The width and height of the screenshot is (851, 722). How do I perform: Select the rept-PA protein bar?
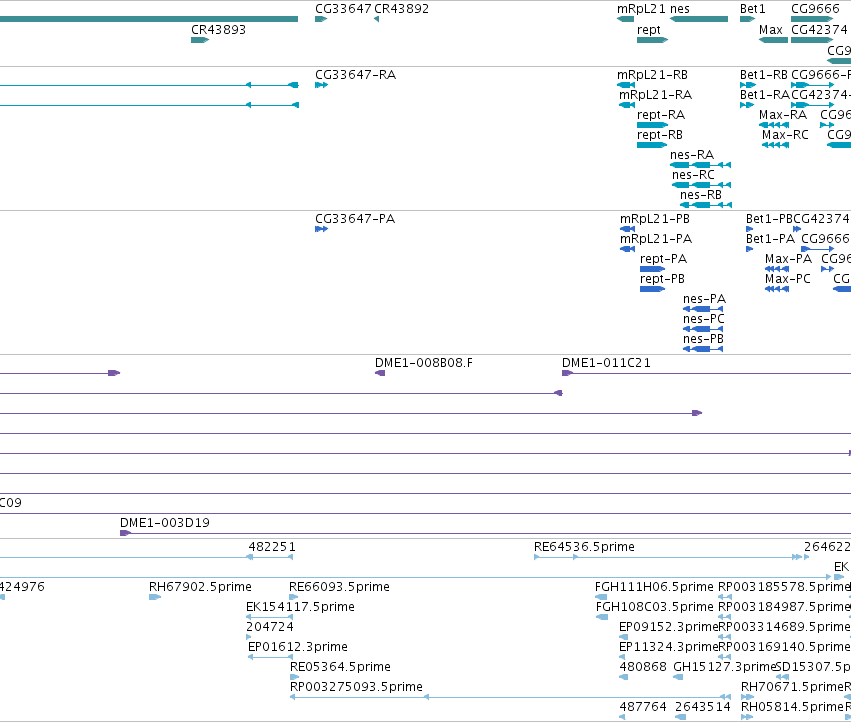pyautogui.click(x=652, y=269)
